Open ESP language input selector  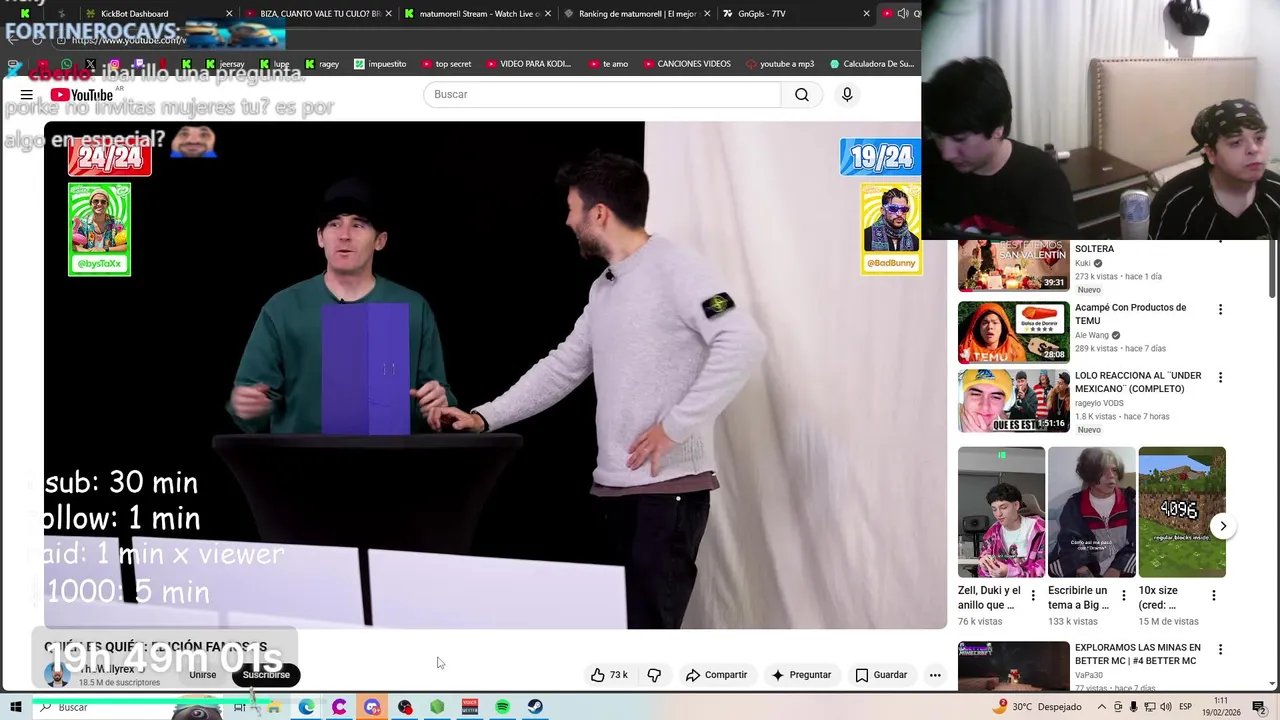click(x=1185, y=707)
